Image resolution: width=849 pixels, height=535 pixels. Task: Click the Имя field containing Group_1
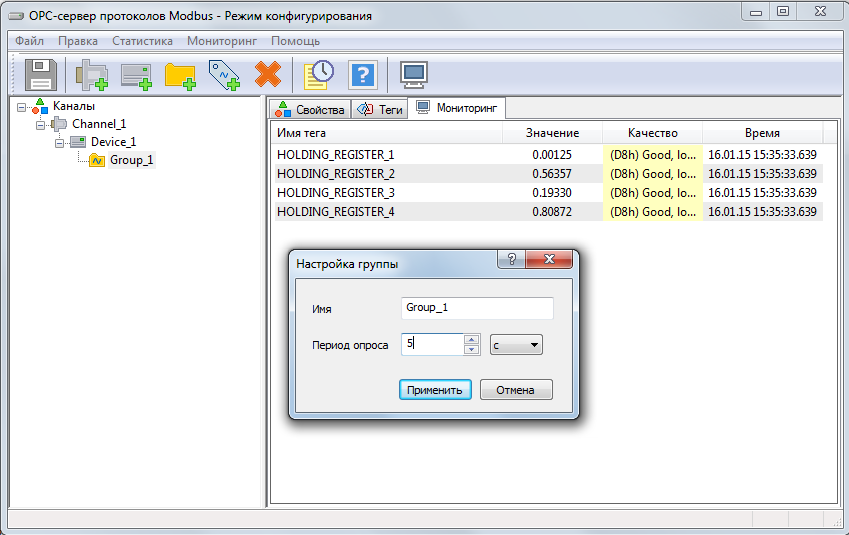[477, 308]
